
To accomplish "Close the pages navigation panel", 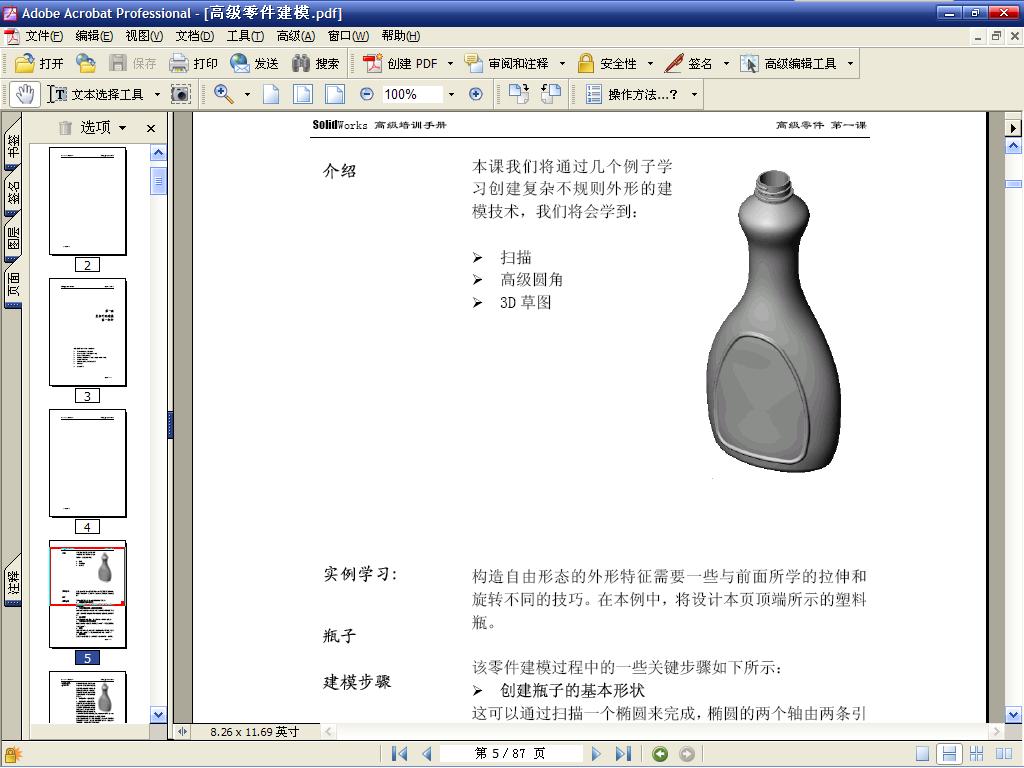I will click(x=151, y=128).
